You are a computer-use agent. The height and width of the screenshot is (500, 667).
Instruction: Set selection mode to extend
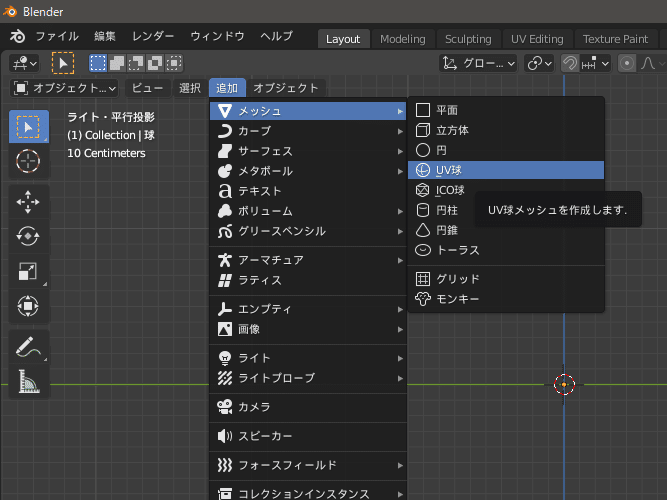[x=117, y=63]
